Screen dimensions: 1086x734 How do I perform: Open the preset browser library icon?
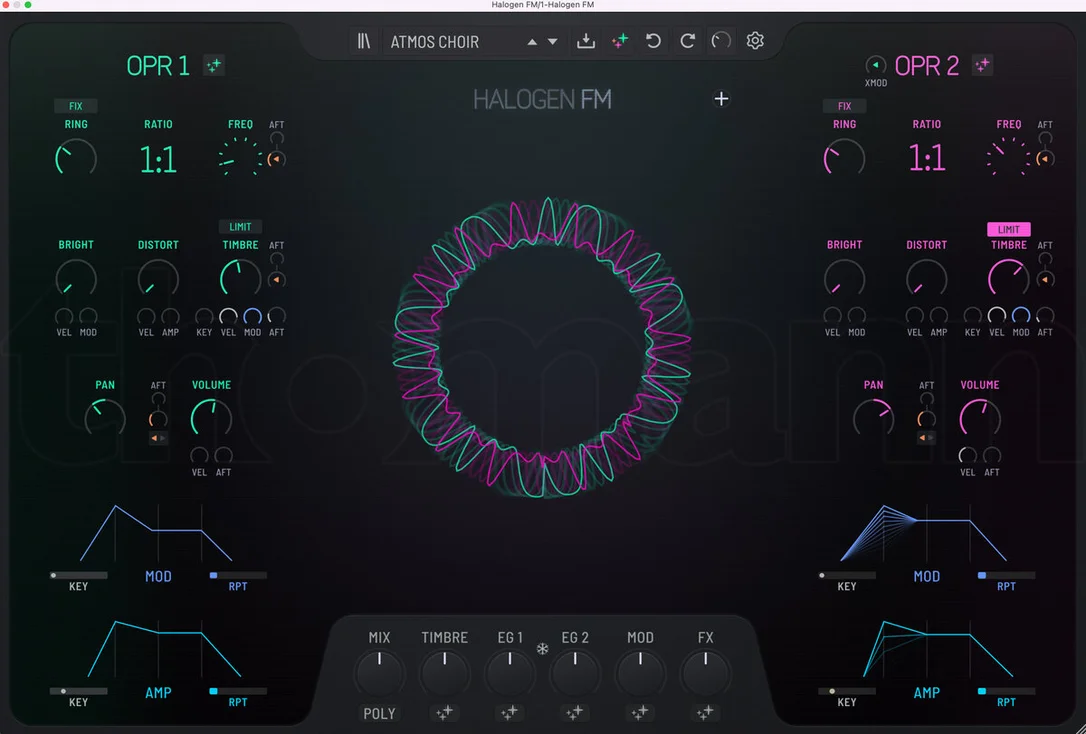tap(364, 41)
